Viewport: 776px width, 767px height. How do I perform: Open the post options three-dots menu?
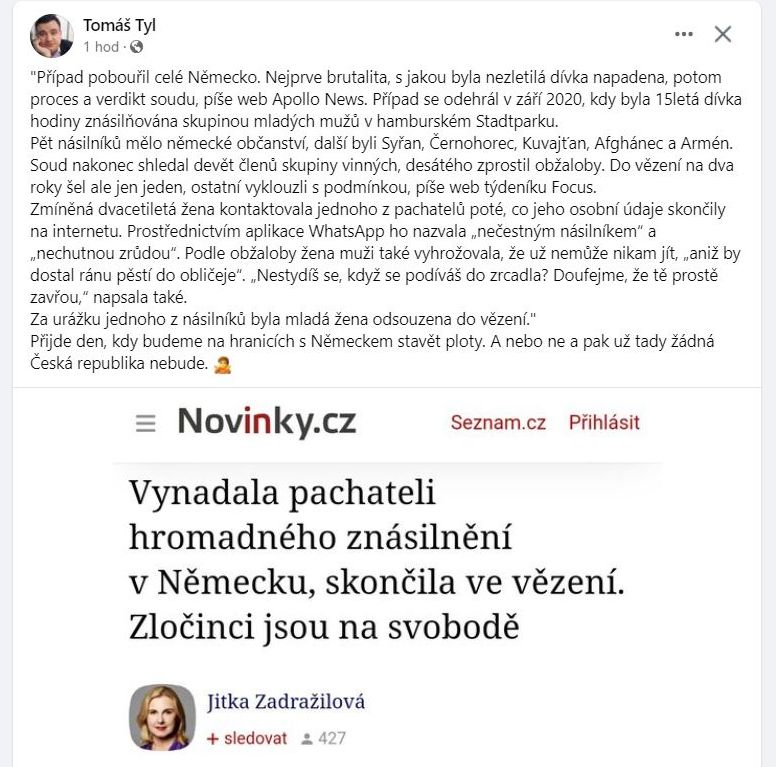pyautogui.click(x=684, y=34)
